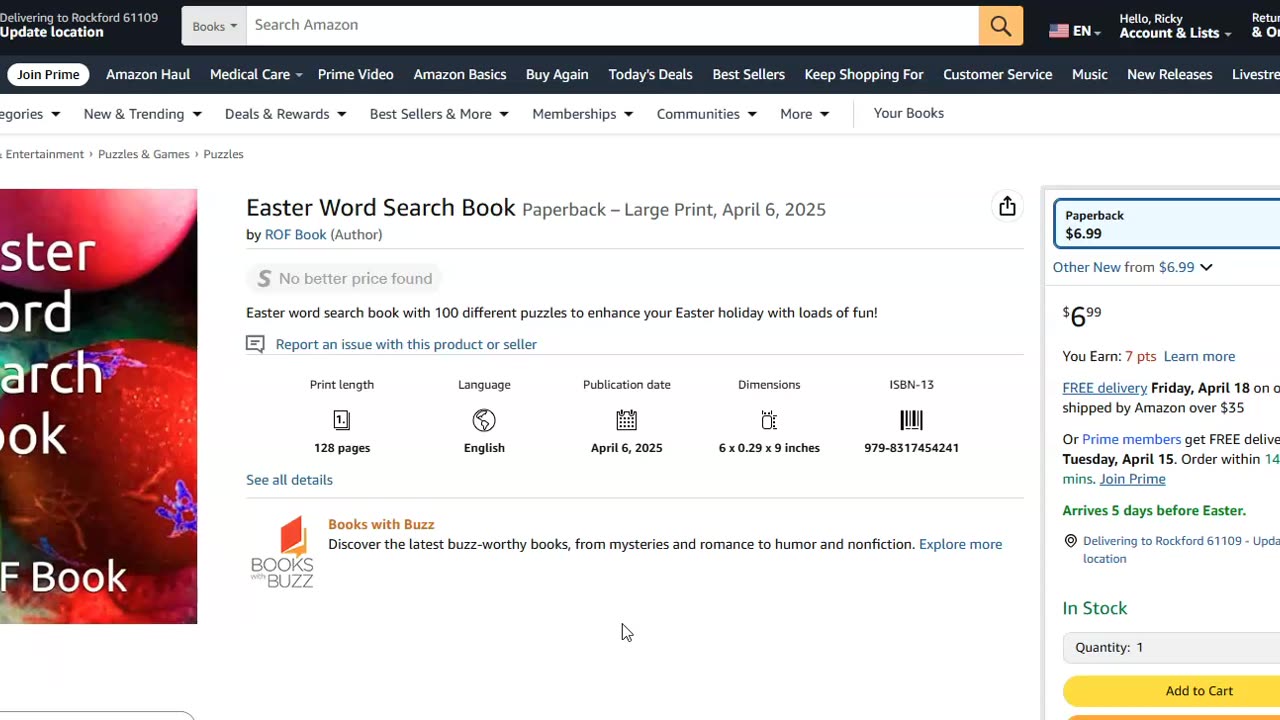The height and width of the screenshot is (720, 1280).
Task: Click the Prime members link
Action: [1131, 439]
